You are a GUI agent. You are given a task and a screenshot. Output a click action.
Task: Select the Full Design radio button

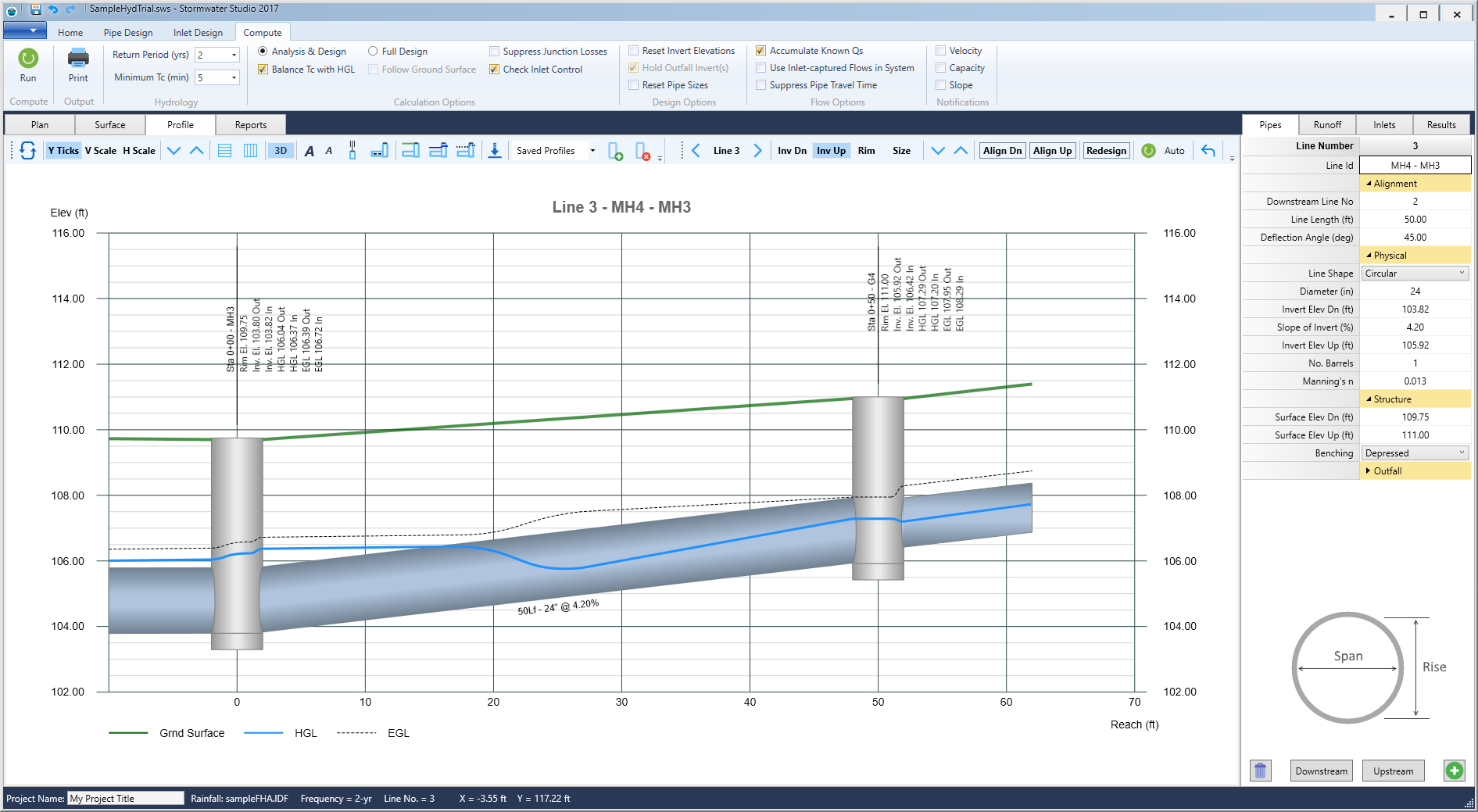374,50
